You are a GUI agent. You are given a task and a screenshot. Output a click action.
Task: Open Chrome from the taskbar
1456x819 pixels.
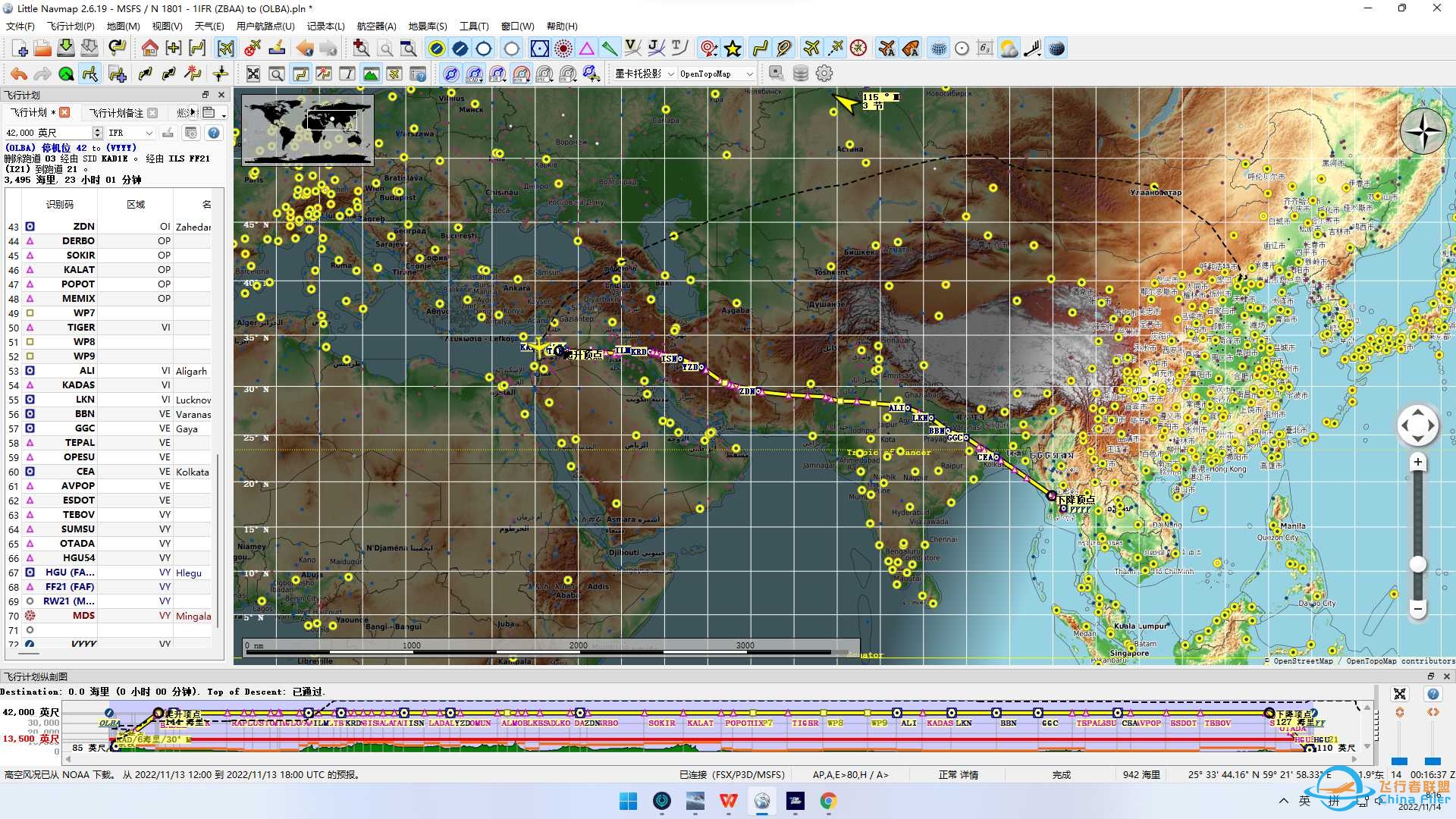829,801
